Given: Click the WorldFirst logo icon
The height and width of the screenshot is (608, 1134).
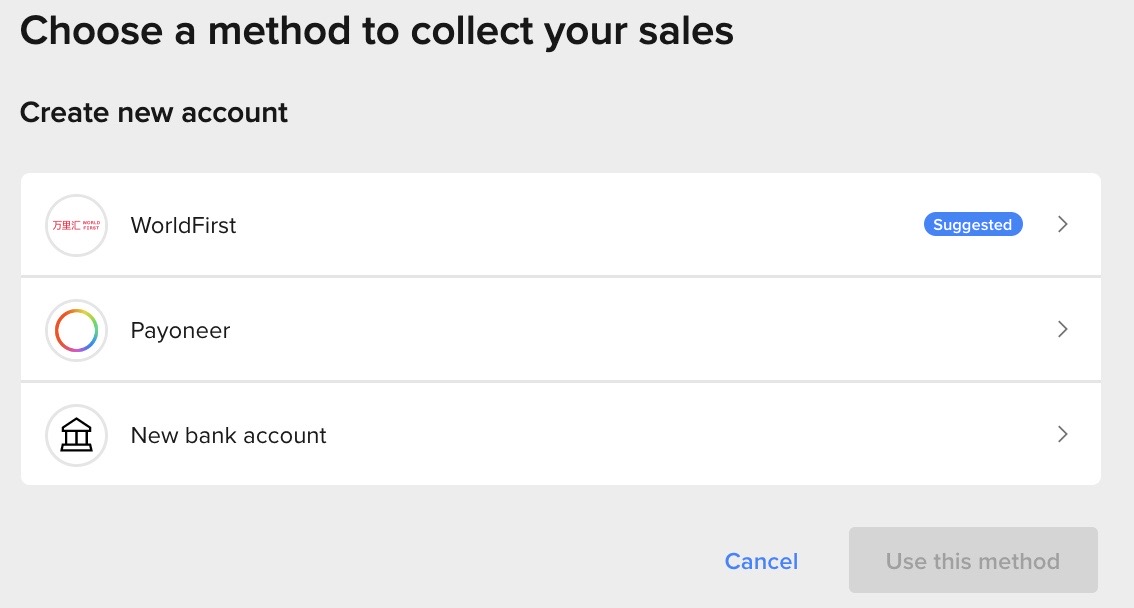Looking at the screenshot, I should 76,226.
